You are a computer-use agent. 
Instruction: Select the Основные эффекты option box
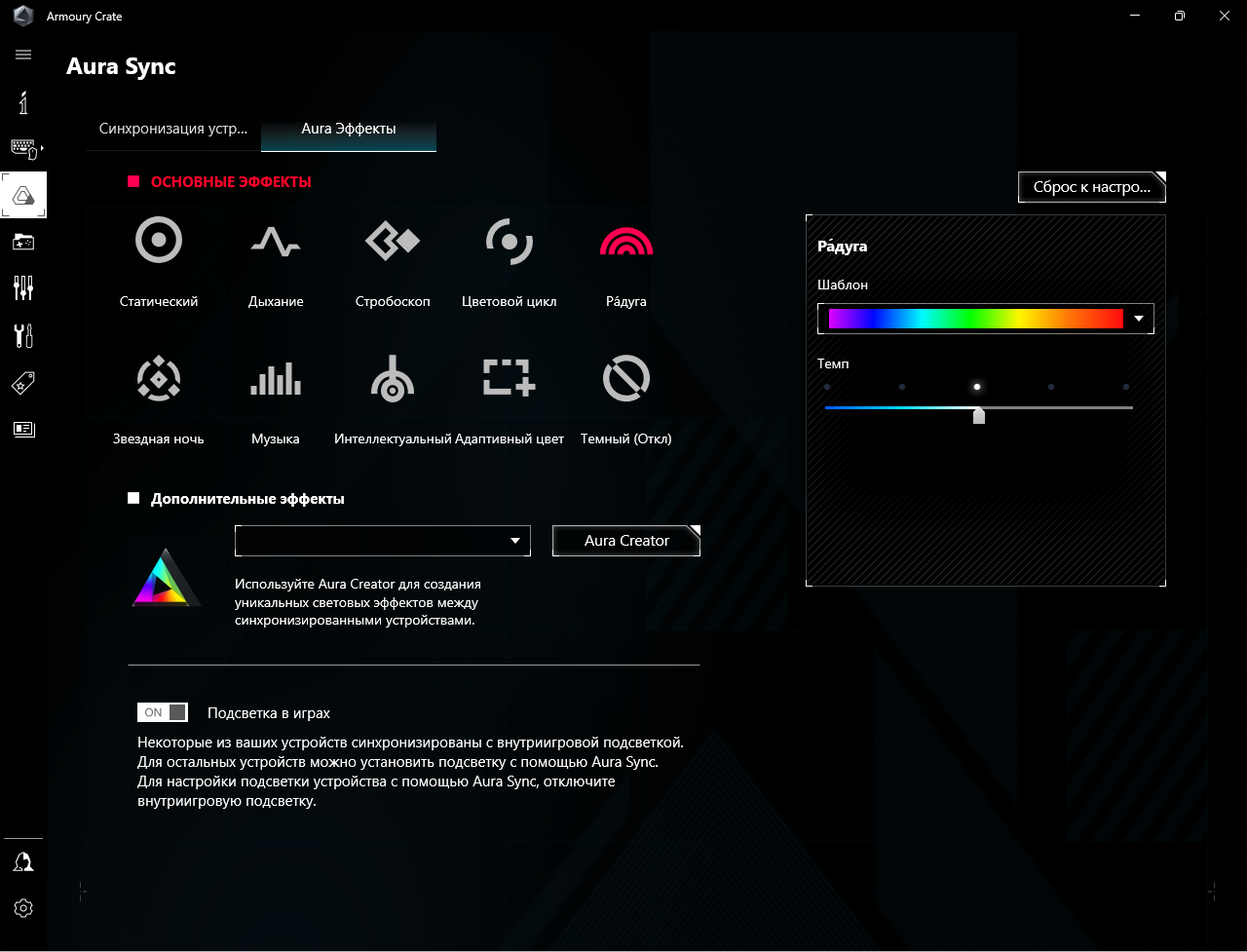[133, 181]
